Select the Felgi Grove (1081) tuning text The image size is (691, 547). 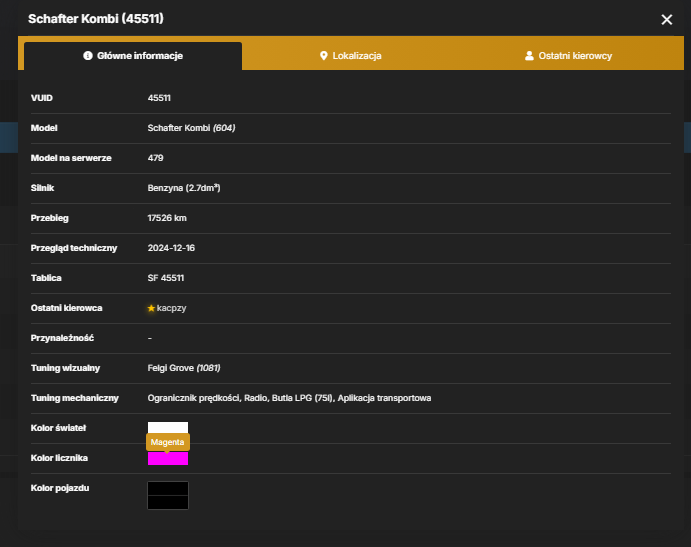pyautogui.click(x=184, y=368)
